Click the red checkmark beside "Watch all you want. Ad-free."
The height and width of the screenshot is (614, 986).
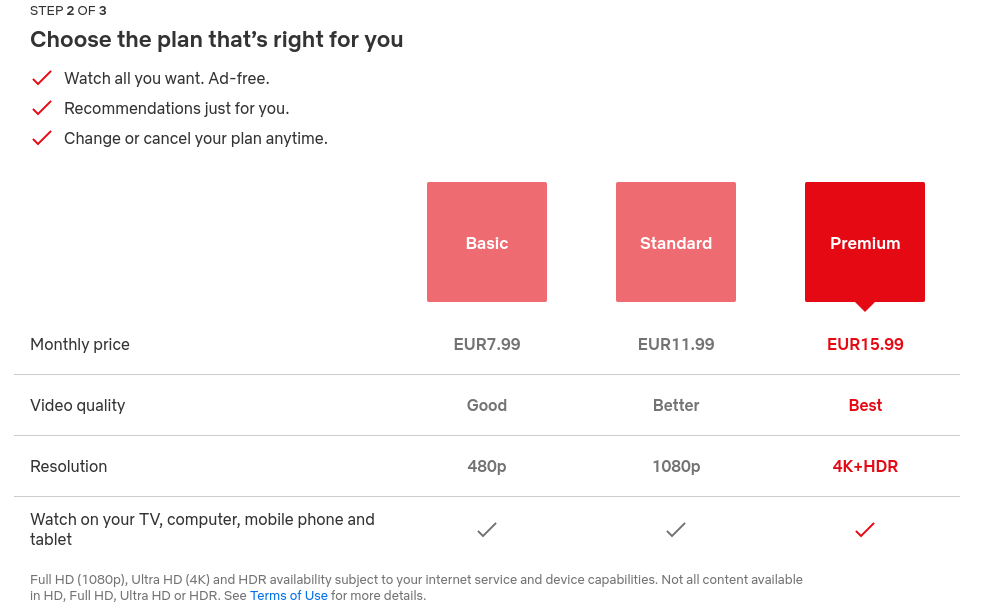(x=42, y=77)
